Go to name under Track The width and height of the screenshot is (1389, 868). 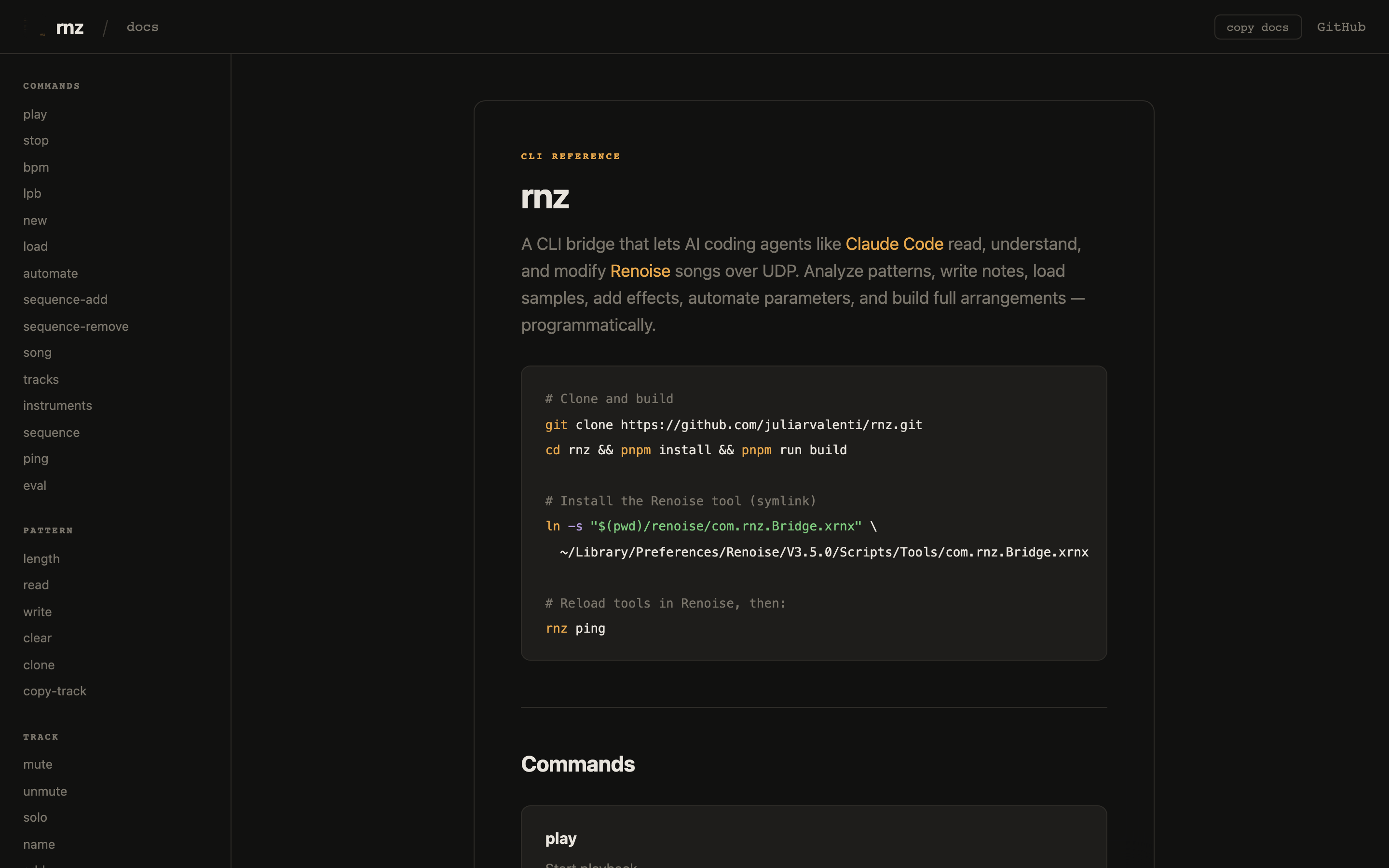pos(39,844)
